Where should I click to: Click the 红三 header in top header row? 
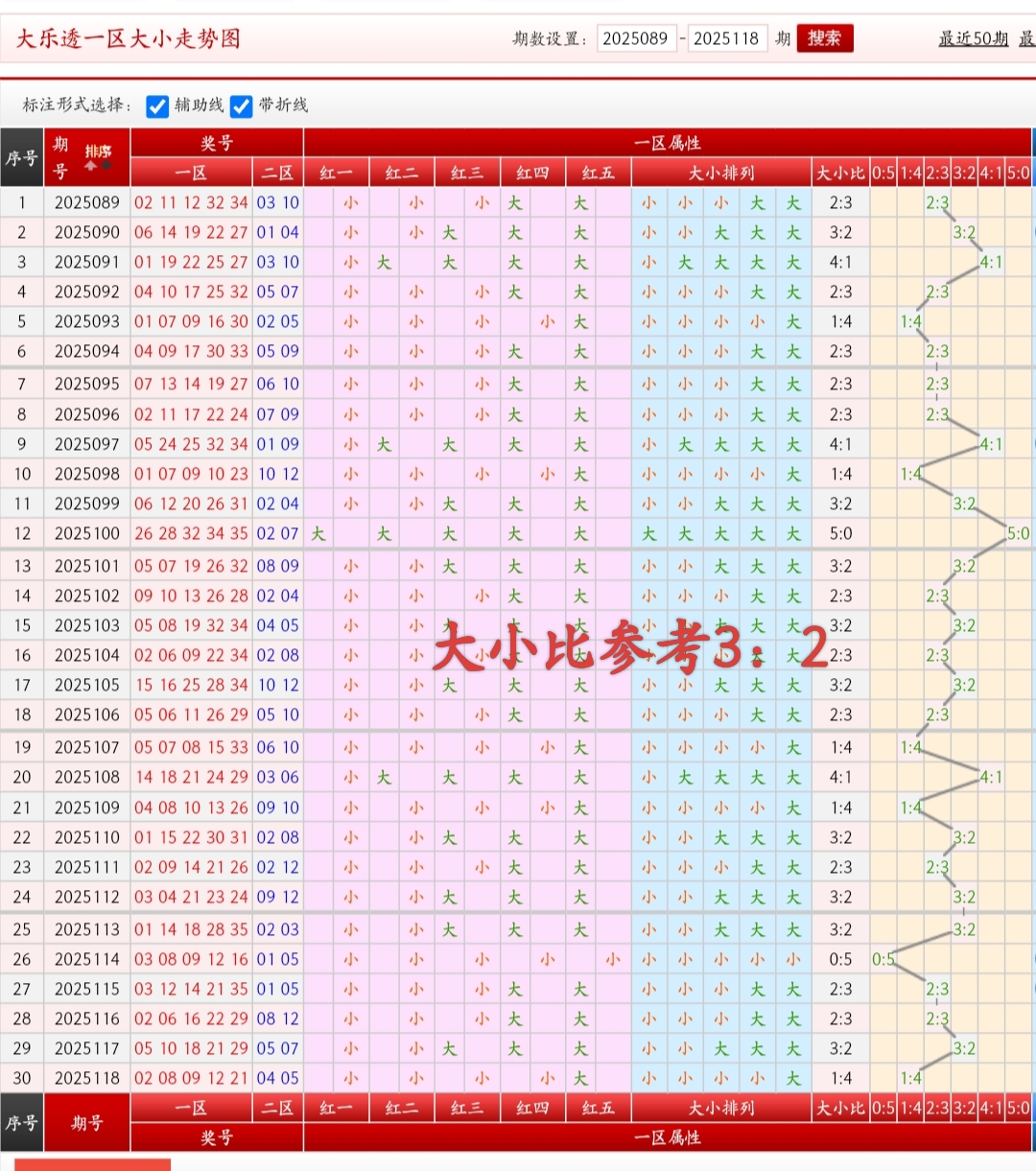[x=467, y=173]
